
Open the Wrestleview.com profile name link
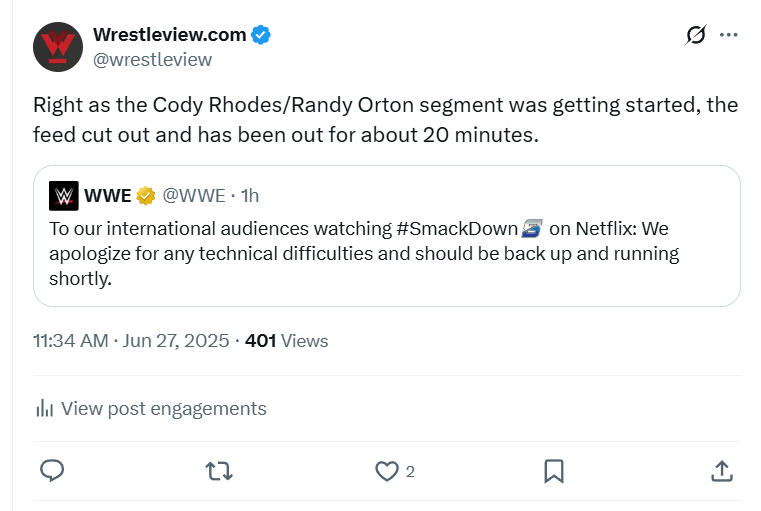coord(169,35)
